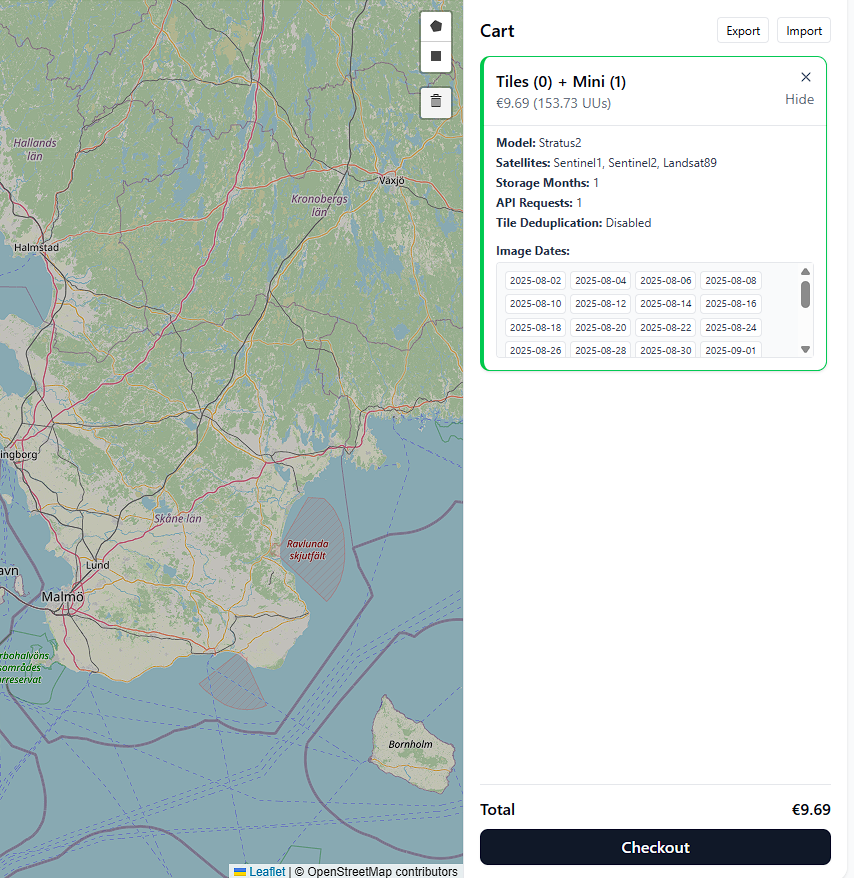Click the trash delete layers icon
854x878 pixels.
click(435, 102)
